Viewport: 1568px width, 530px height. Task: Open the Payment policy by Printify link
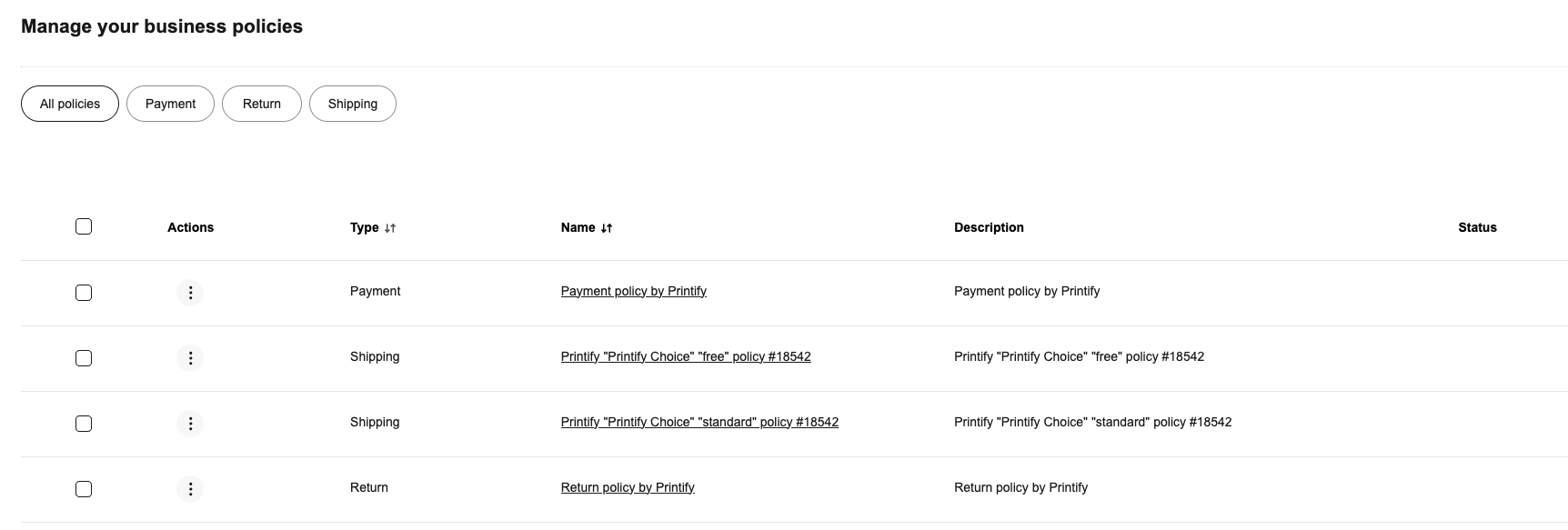pyautogui.click(x=633, y=290)
